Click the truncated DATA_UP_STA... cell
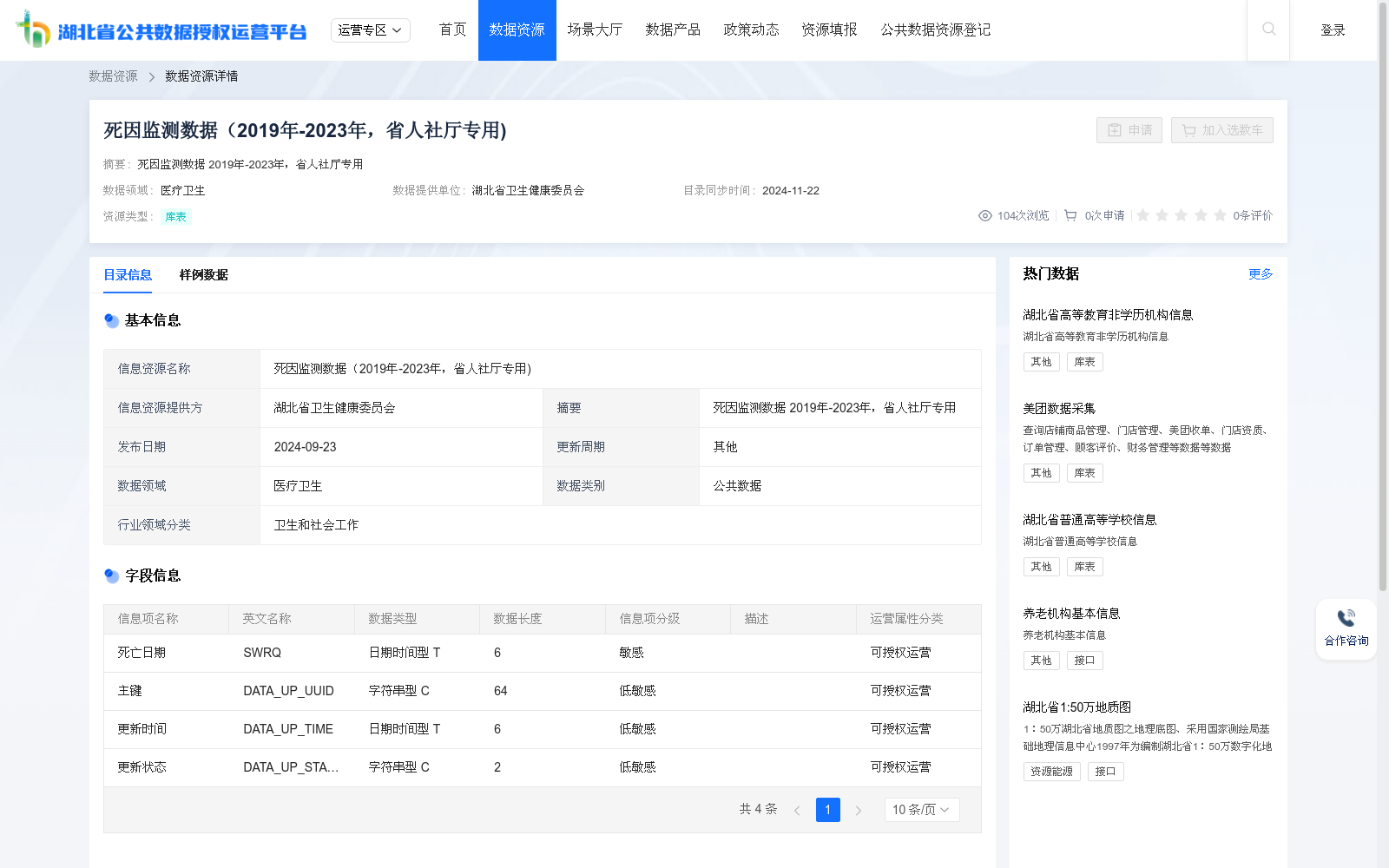This screenshot has height=868, width=1389. pos(291,767)
